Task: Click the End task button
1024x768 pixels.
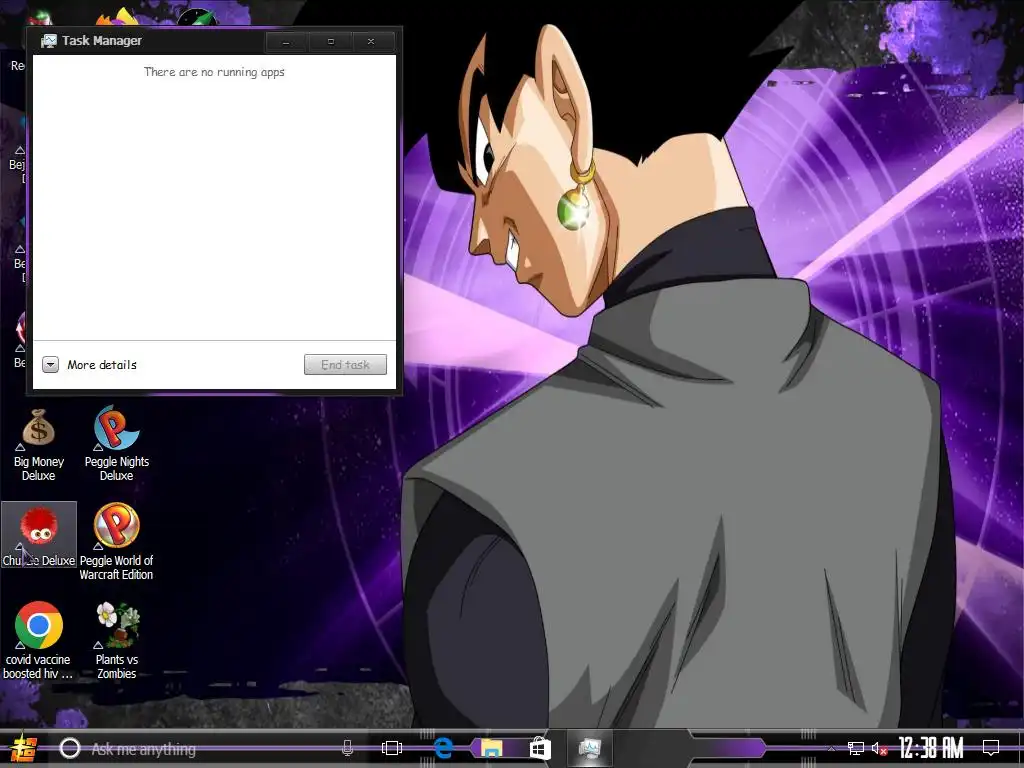Action: (x=345, y=364)
